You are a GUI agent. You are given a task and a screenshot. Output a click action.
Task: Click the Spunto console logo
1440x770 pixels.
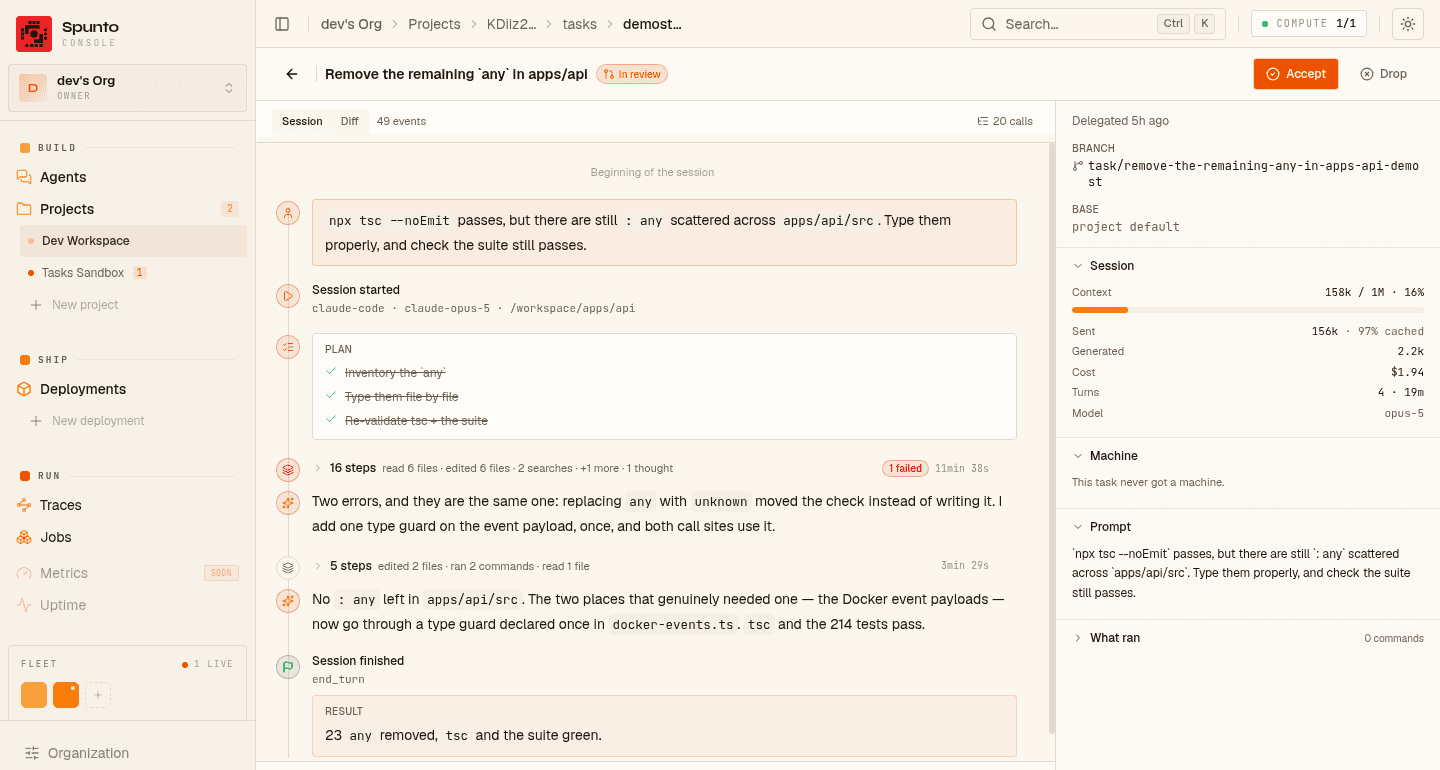click(x=34, y=34)
